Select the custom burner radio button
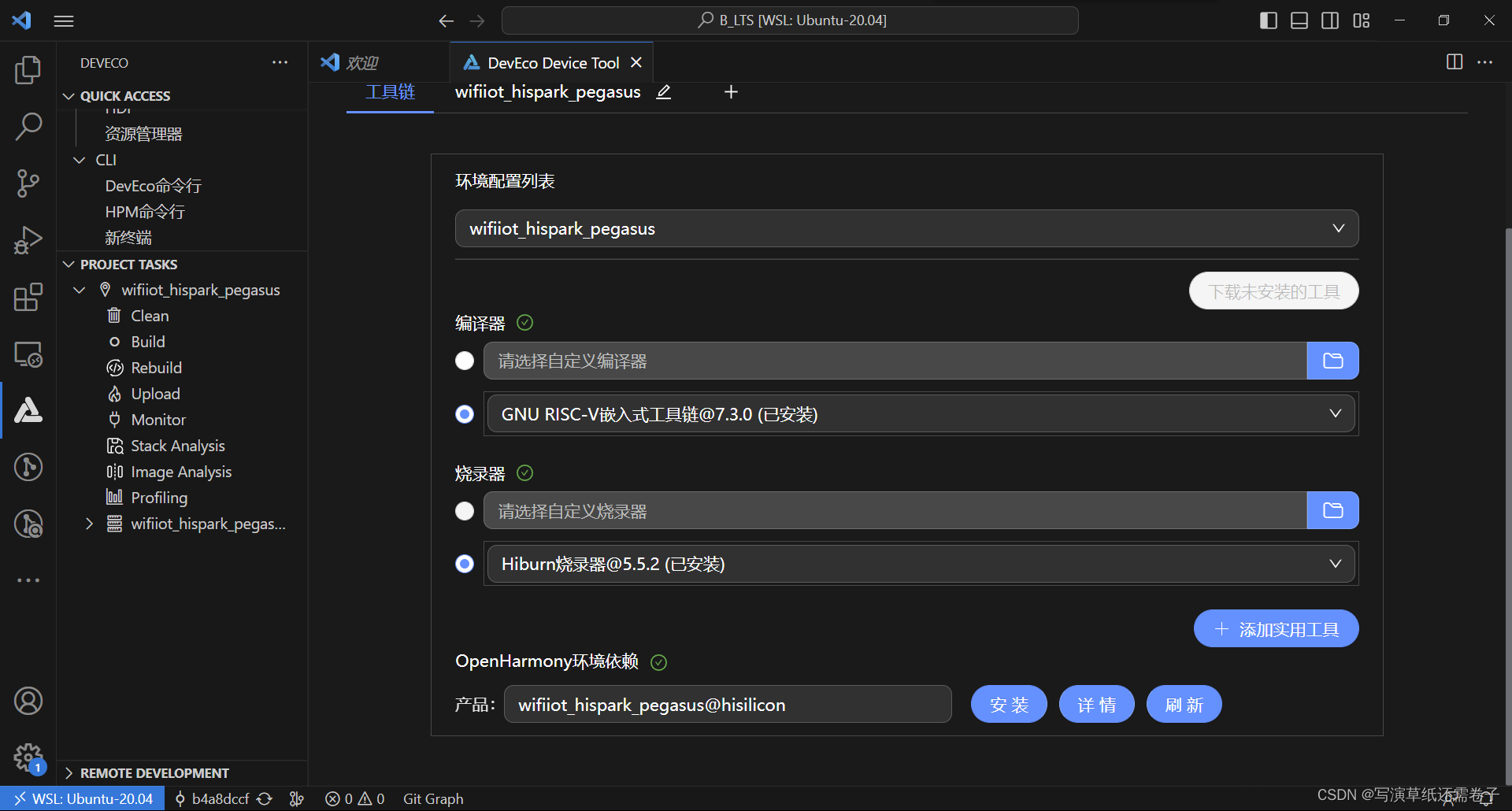1512x811 pixels. [465, 511]
